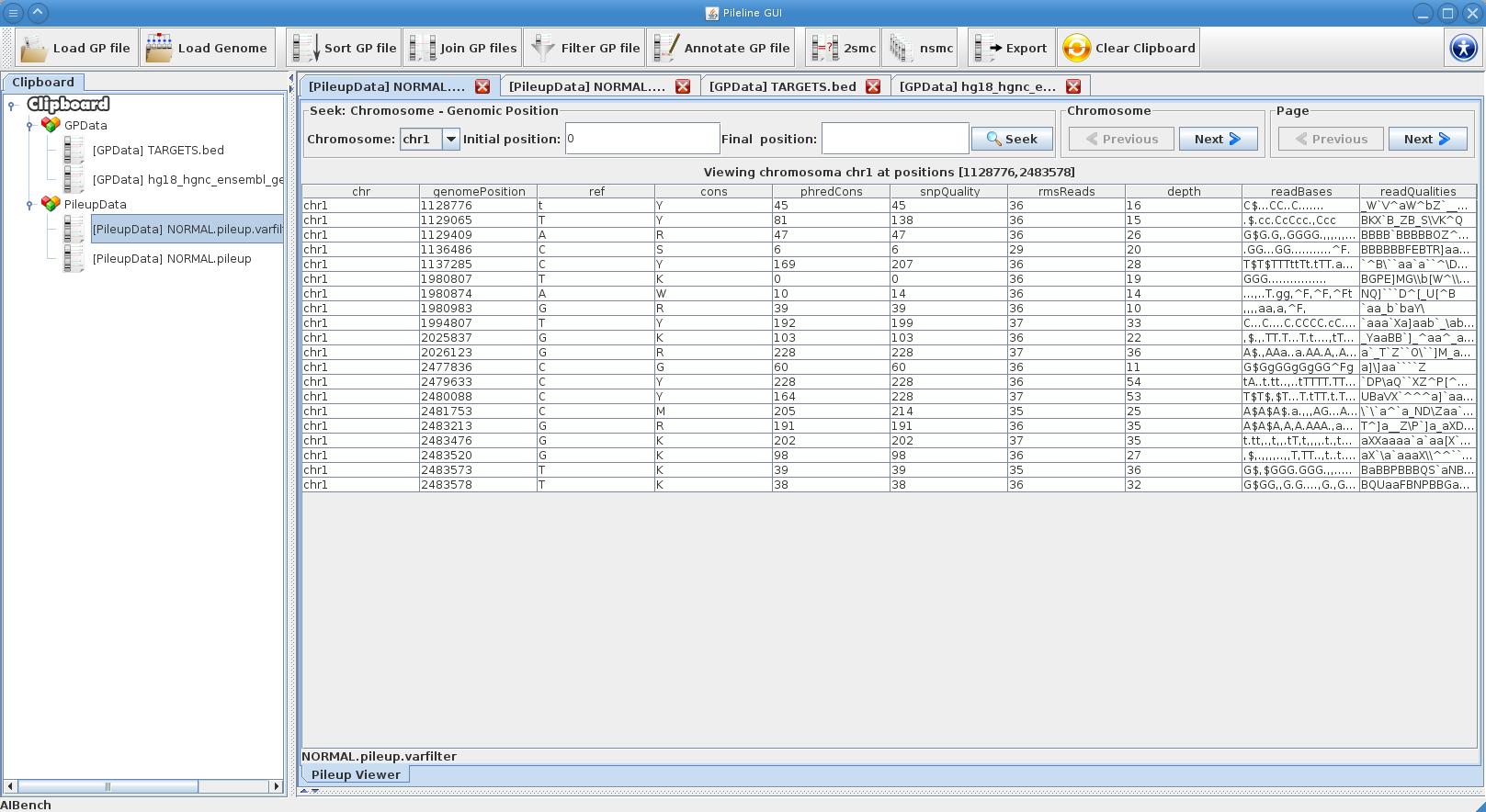Viewport: 1486px width, 812px height.
Task: Click the Final position input field
Action: 894,139
